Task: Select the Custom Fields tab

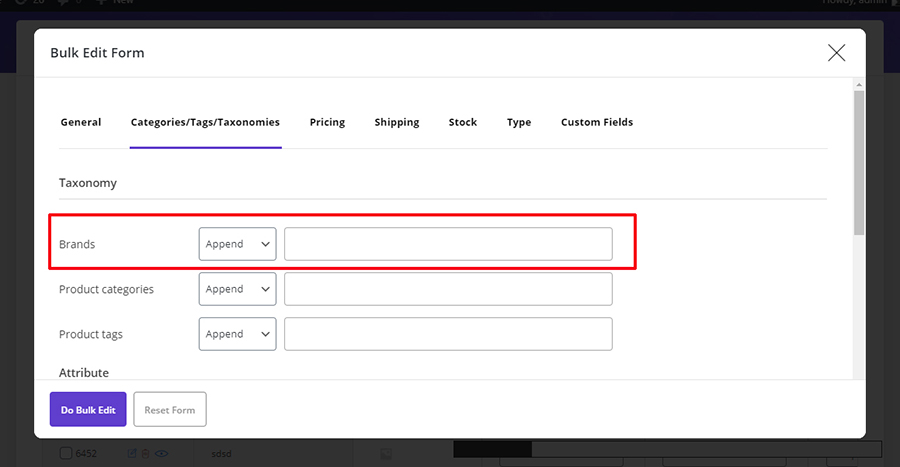Action: (597, 122)
